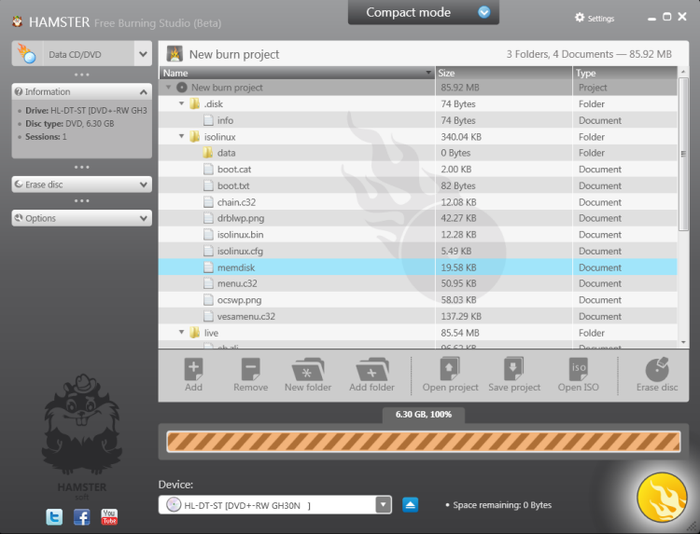
Task: Eject the disc tray
Action: pyautogui.click(x=410, y=505)
